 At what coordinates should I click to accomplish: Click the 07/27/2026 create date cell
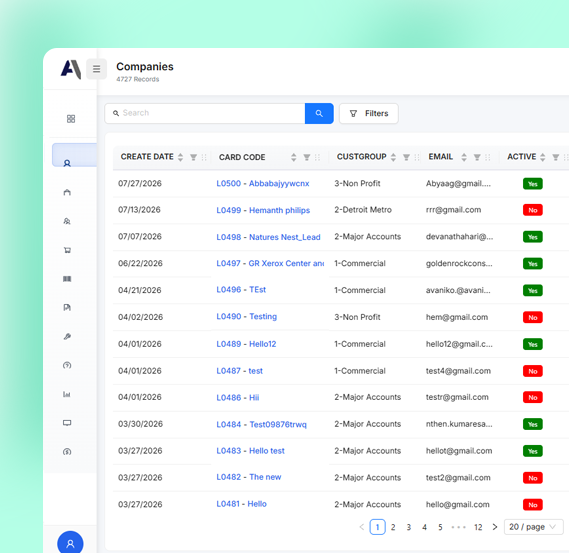click(140, 183)
